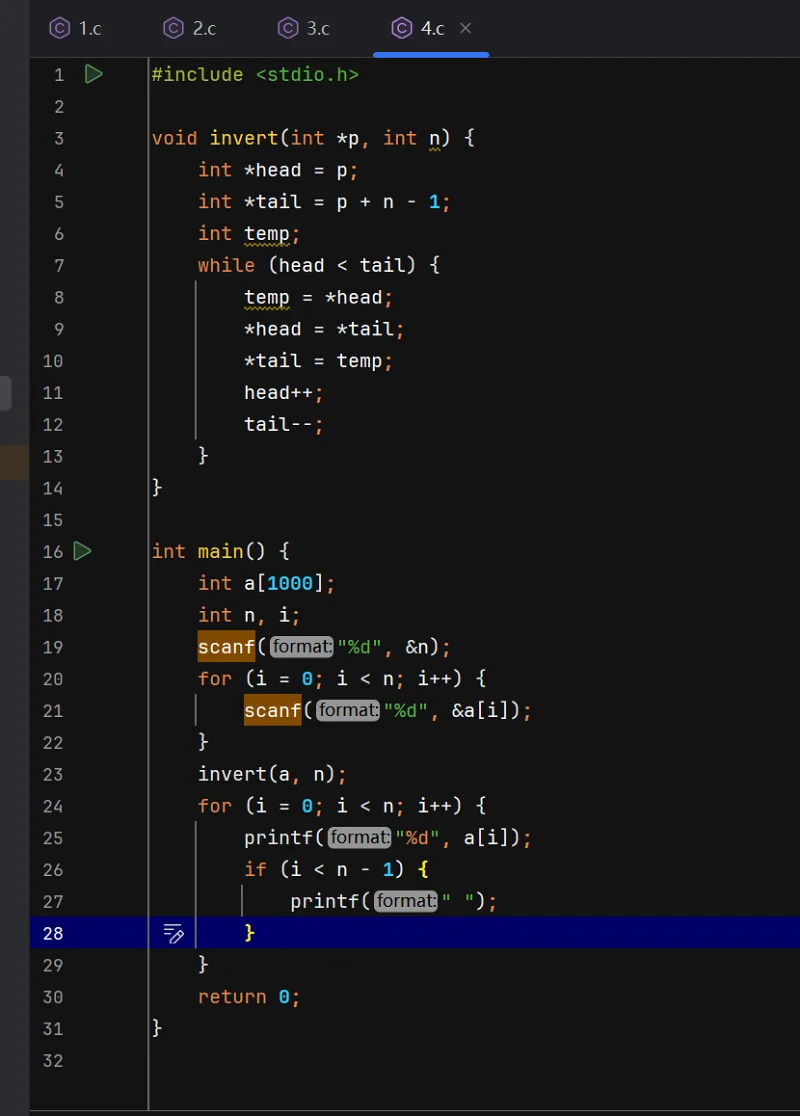Click the run gutter icon on line 1
This screenshot has width=800, height=1116.
click(x=93, y=74)
